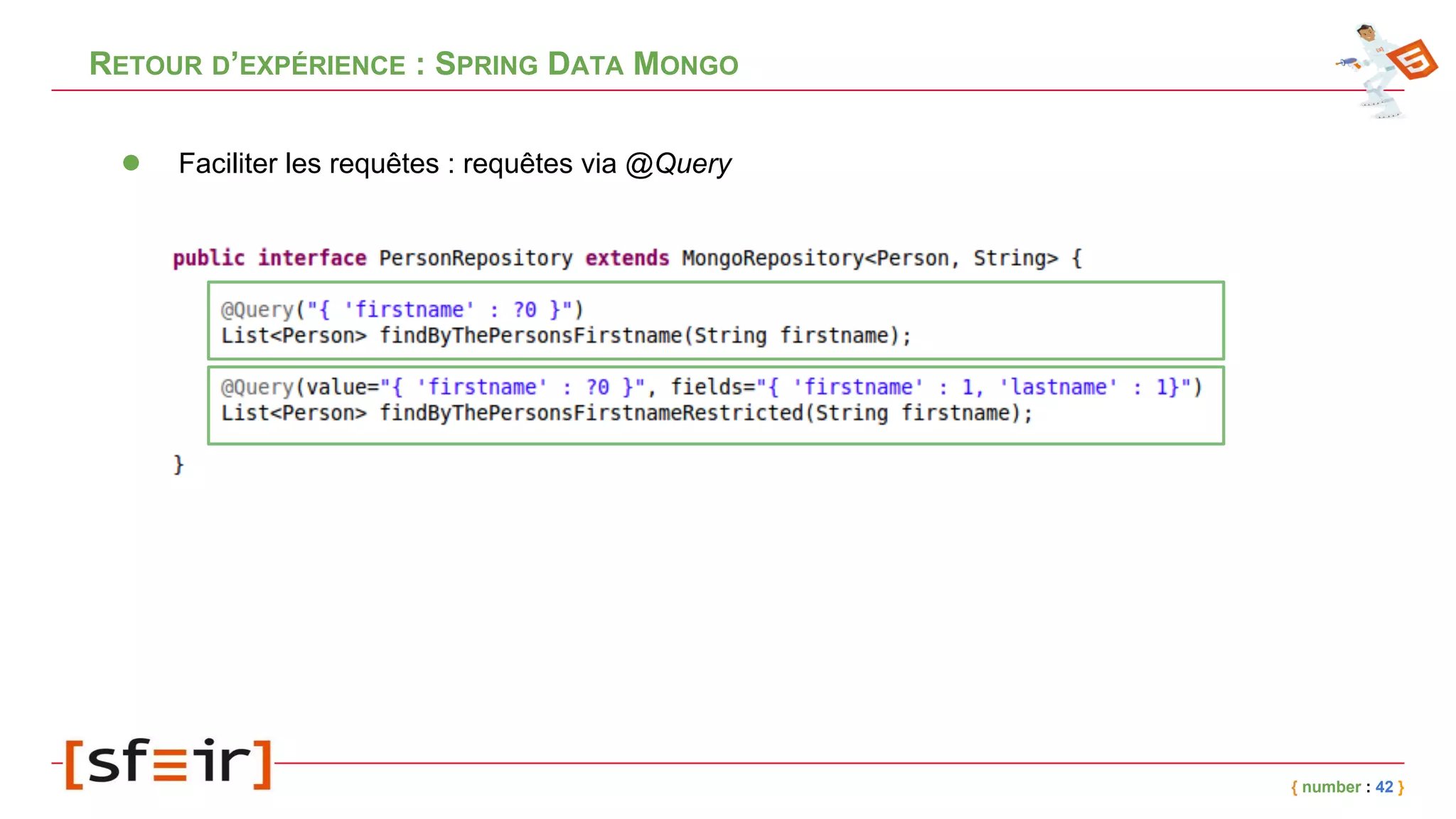Click the slide number '{ number : 42 }'
This screenshot has height=819, width=1456.
(1347, 787)
